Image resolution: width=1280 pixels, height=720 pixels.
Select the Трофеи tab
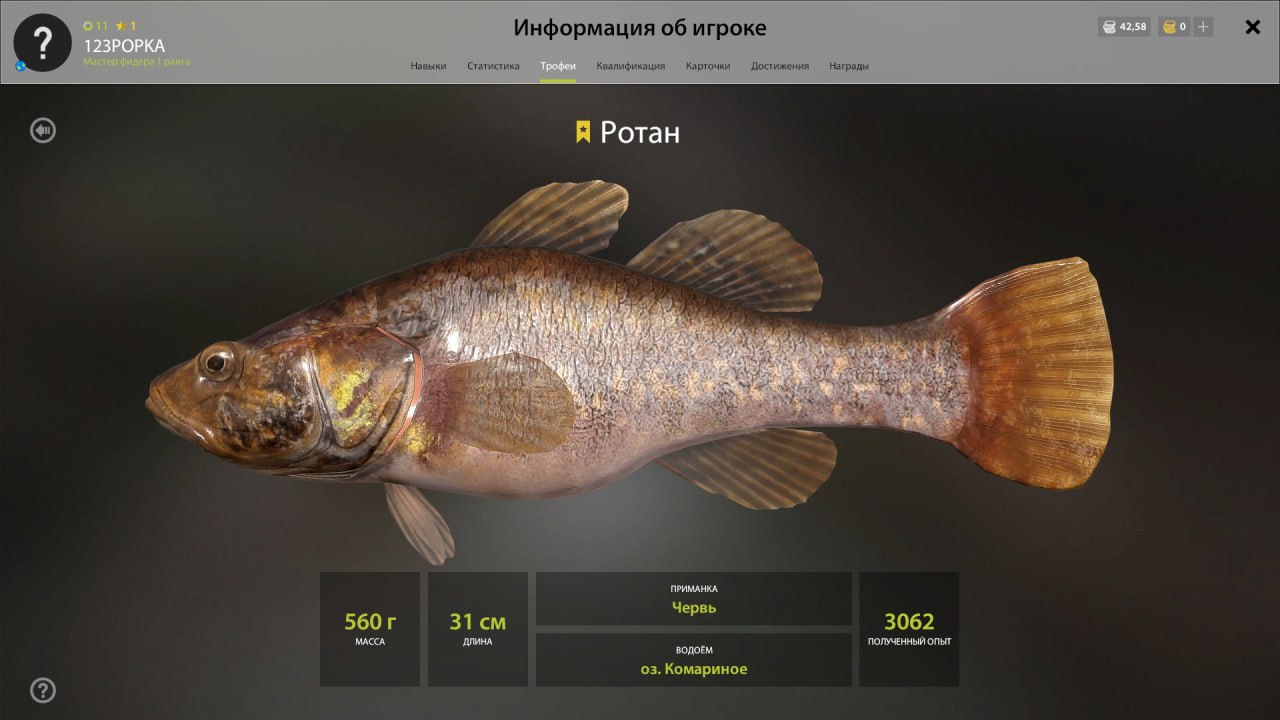[x=558, y=66]
